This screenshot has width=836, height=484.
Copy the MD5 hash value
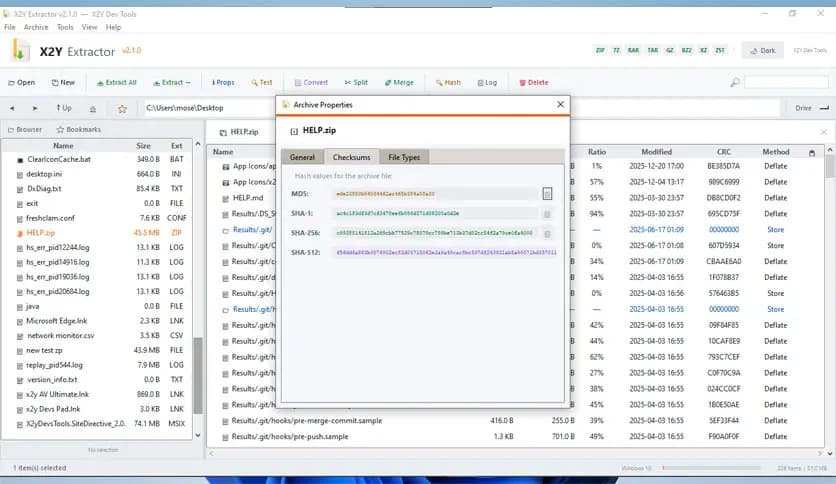[547, 193]
